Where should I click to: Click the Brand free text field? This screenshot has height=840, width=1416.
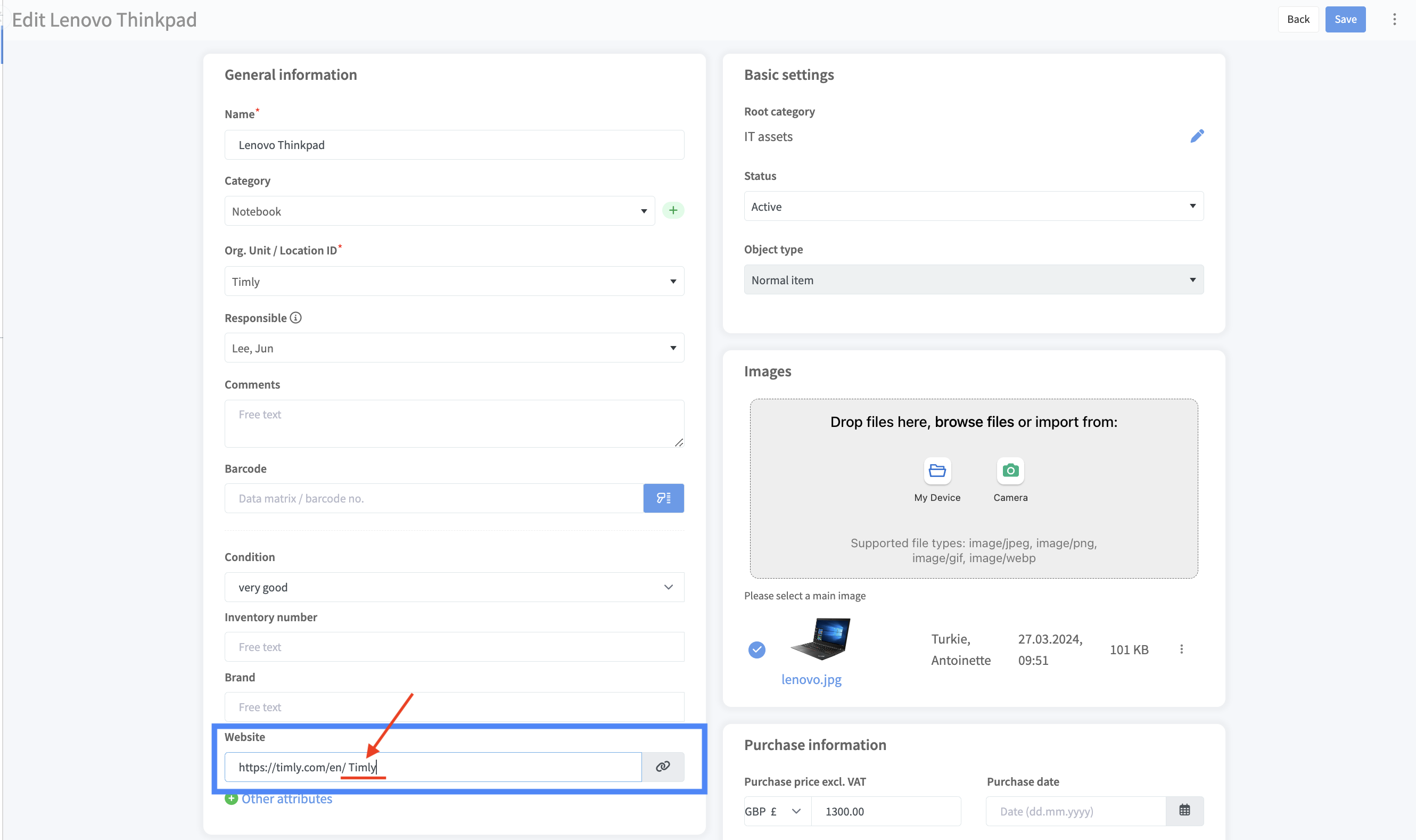click(x=454, y=706)
